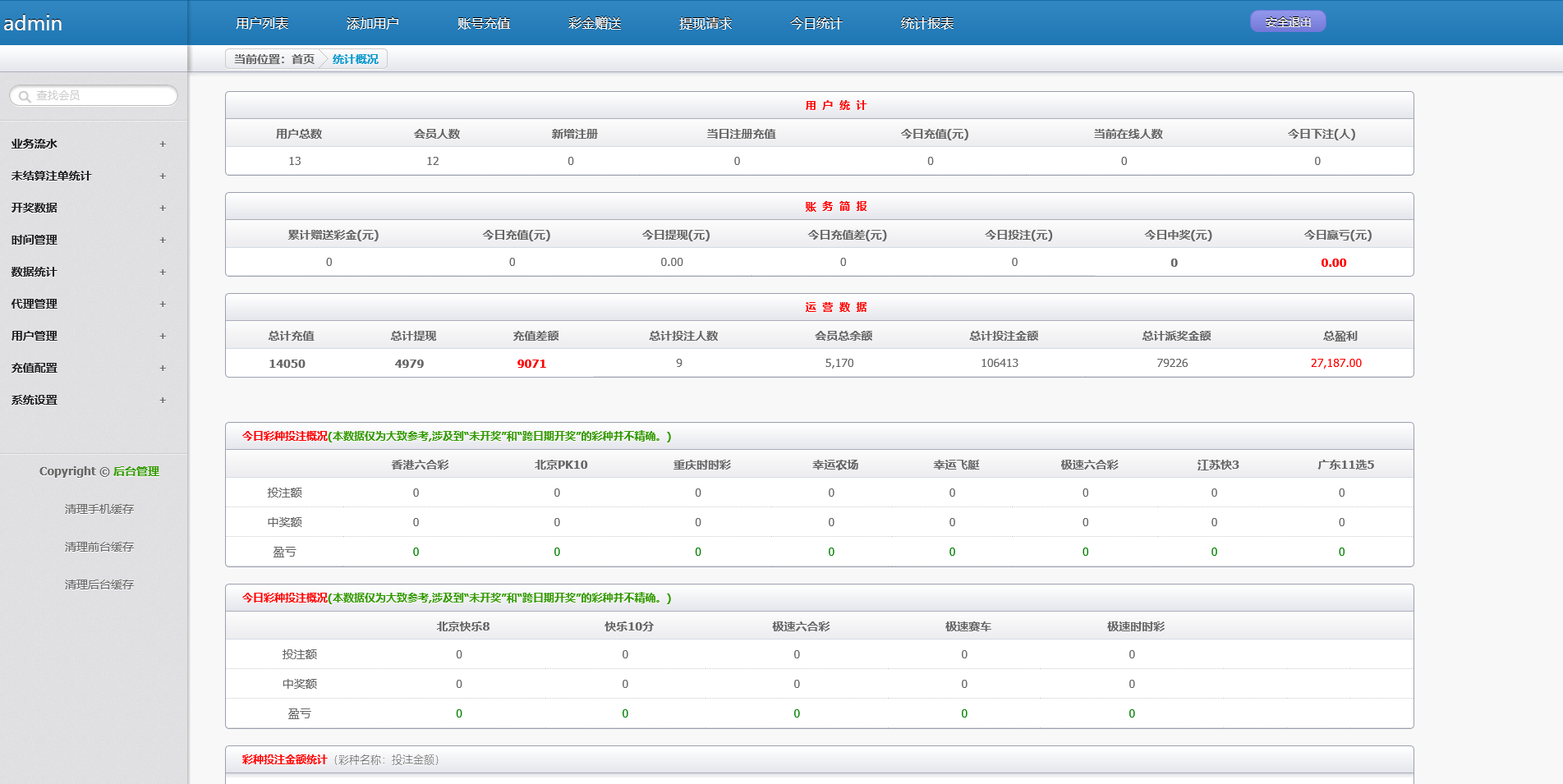
Task: Open 统计报表 from the top bar
Action: pyautogui.click(x=927, y=24)
